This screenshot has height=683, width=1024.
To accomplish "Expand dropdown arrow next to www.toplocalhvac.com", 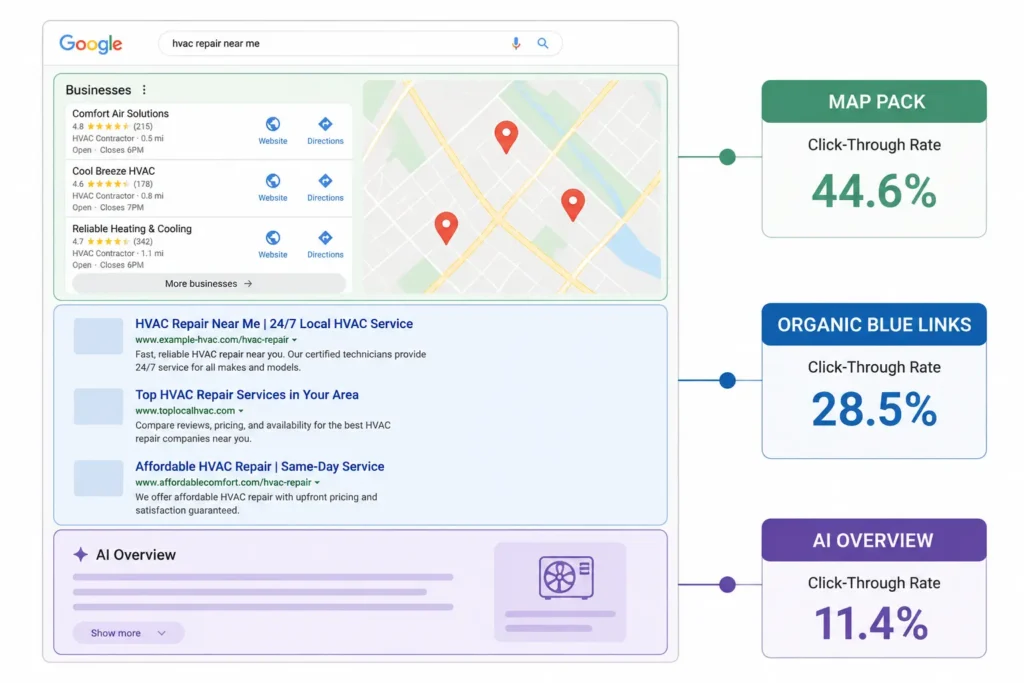I will coord(241,411).
